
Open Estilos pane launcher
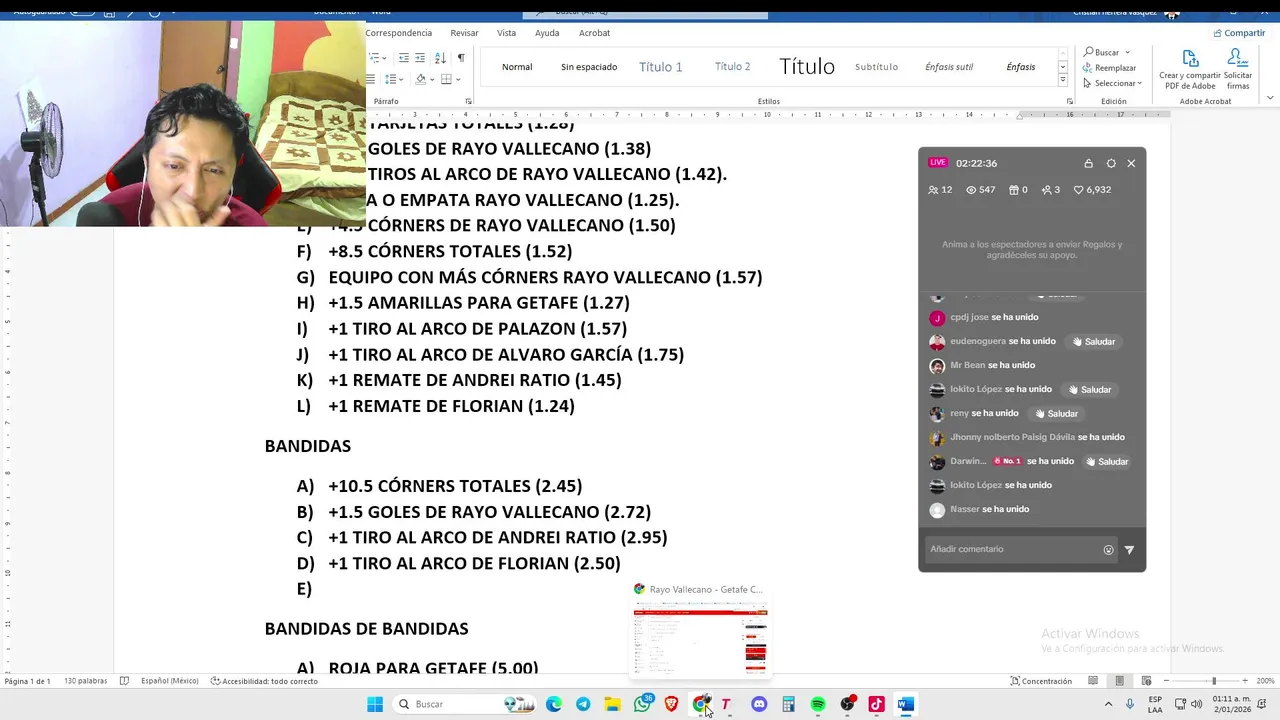point(1069,101)
